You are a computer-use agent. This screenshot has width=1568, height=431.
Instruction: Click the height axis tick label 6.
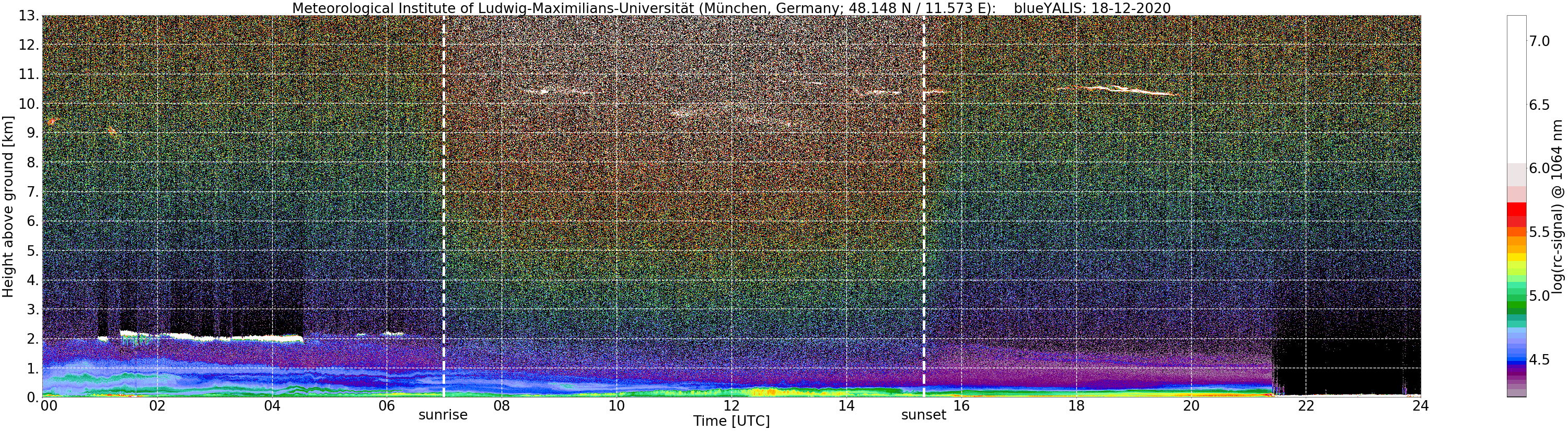pyautogui.click(x=33, y=221)
